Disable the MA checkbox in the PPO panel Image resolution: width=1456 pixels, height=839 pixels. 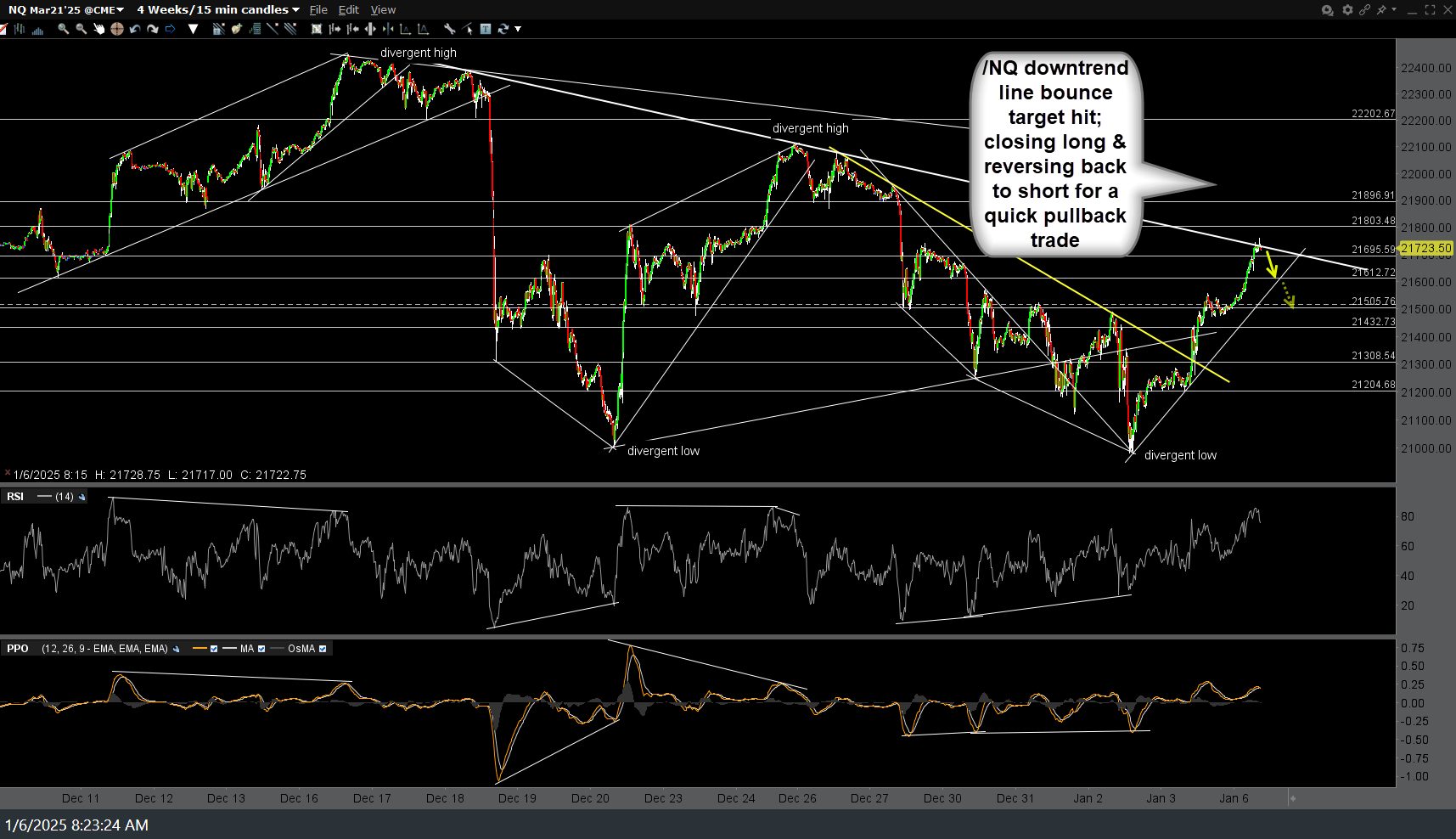[x=262, y=648]
